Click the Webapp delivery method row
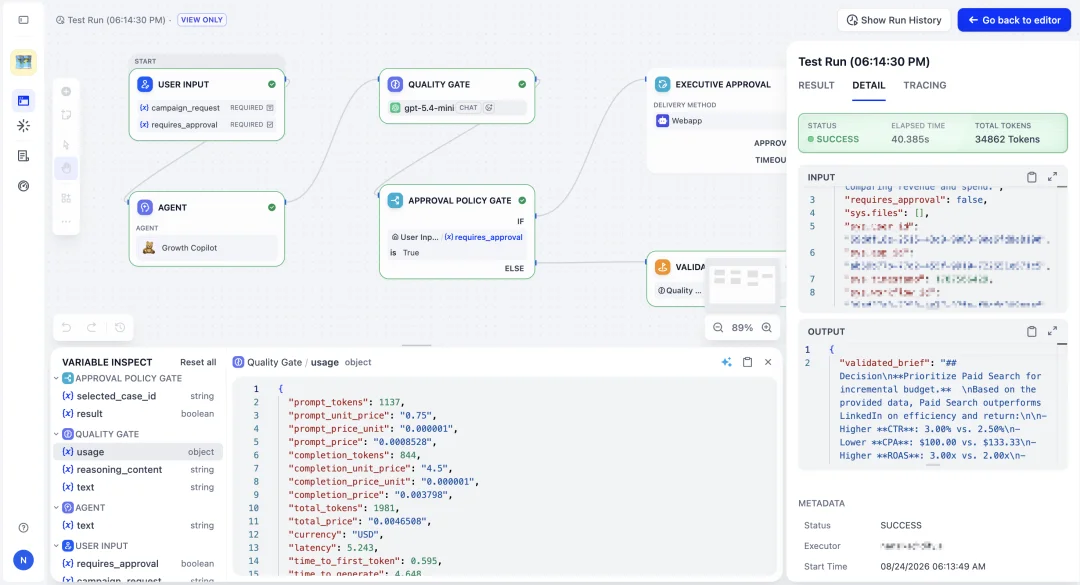The width and height of the screenshot is (1080, 585). point(720,121)
